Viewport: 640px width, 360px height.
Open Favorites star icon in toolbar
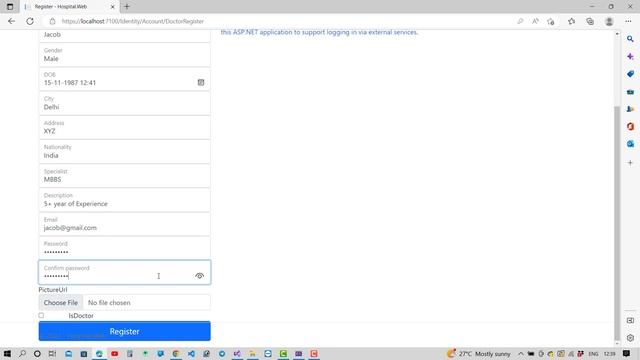[x=571, y=21]
